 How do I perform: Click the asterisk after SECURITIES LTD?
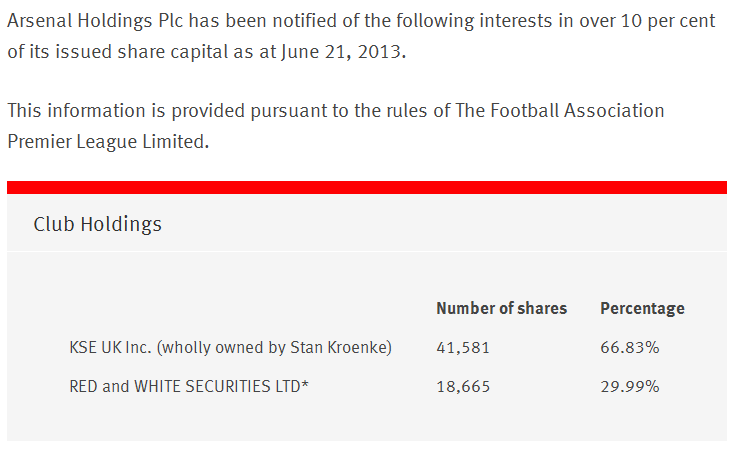pyautogui.click(x=304, y=383)
